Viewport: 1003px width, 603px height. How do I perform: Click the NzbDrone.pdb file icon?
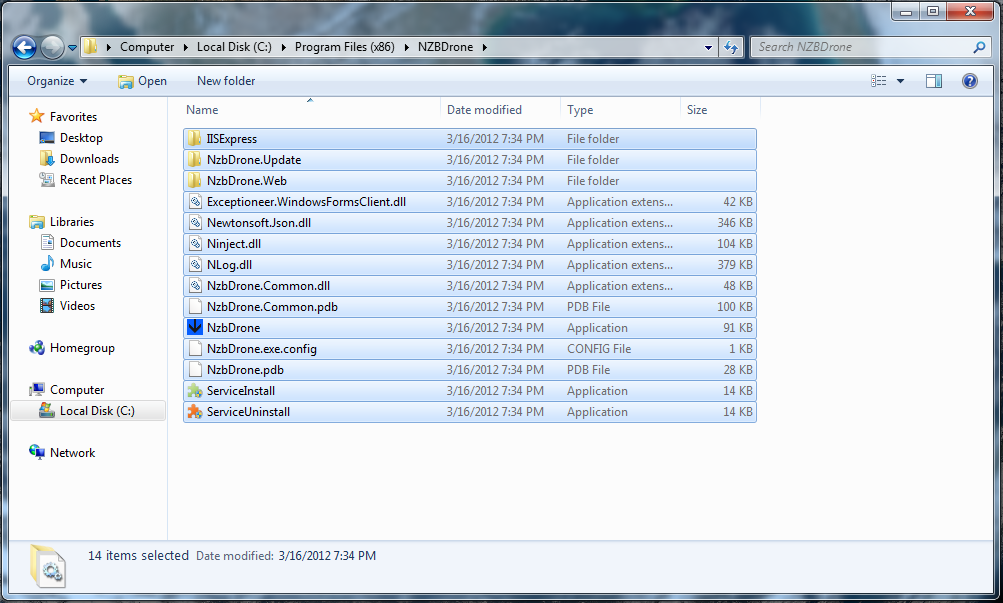click(195, 370)
